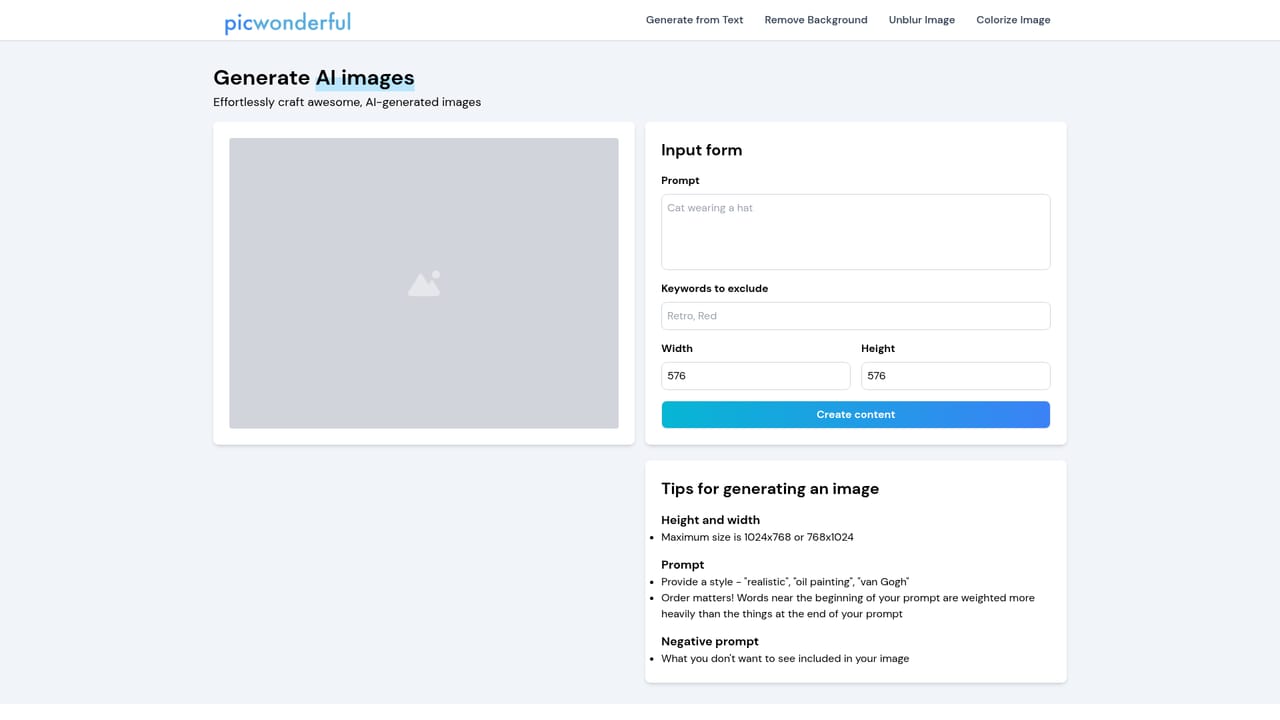Click 'What you don't want to see' tip
Viewport: 1280px width, 720px height.
785,659
